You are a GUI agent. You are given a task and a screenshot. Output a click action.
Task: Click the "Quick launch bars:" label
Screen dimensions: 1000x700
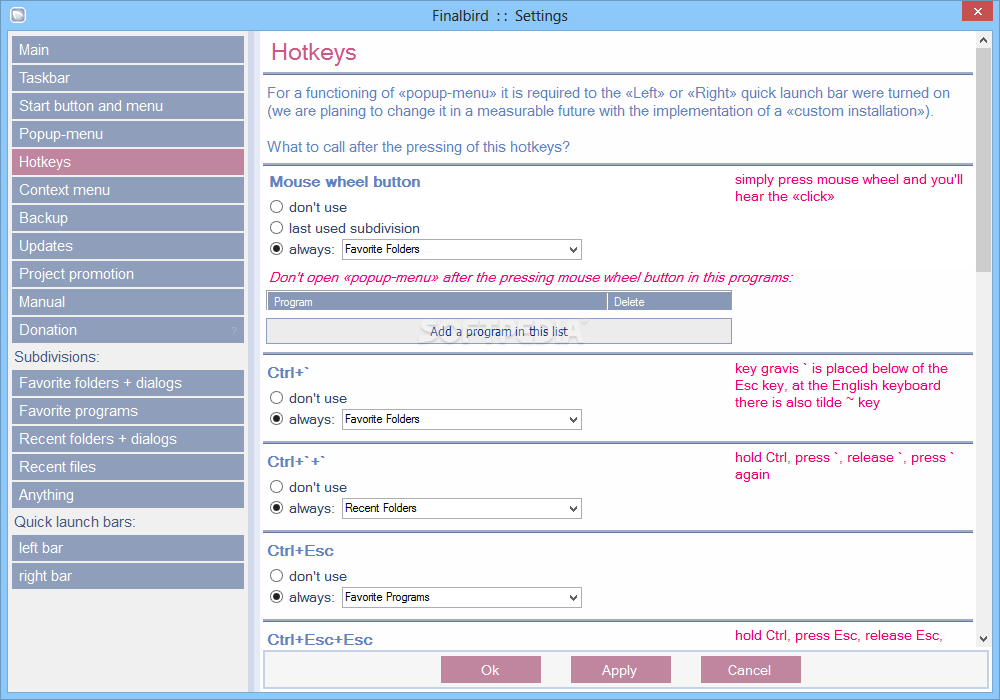[x=75, y=522]
